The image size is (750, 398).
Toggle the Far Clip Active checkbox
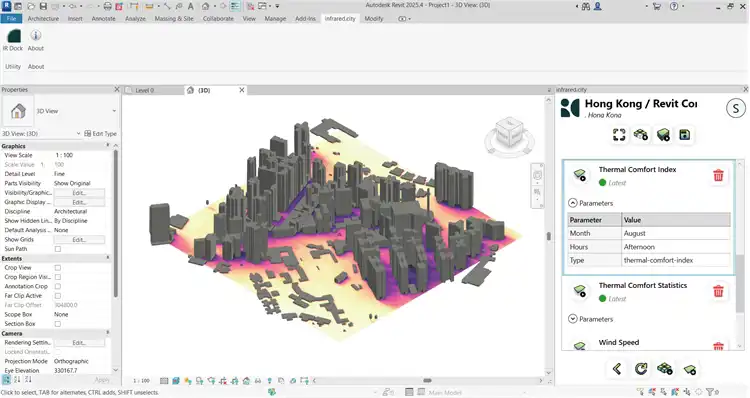(58, 296)
